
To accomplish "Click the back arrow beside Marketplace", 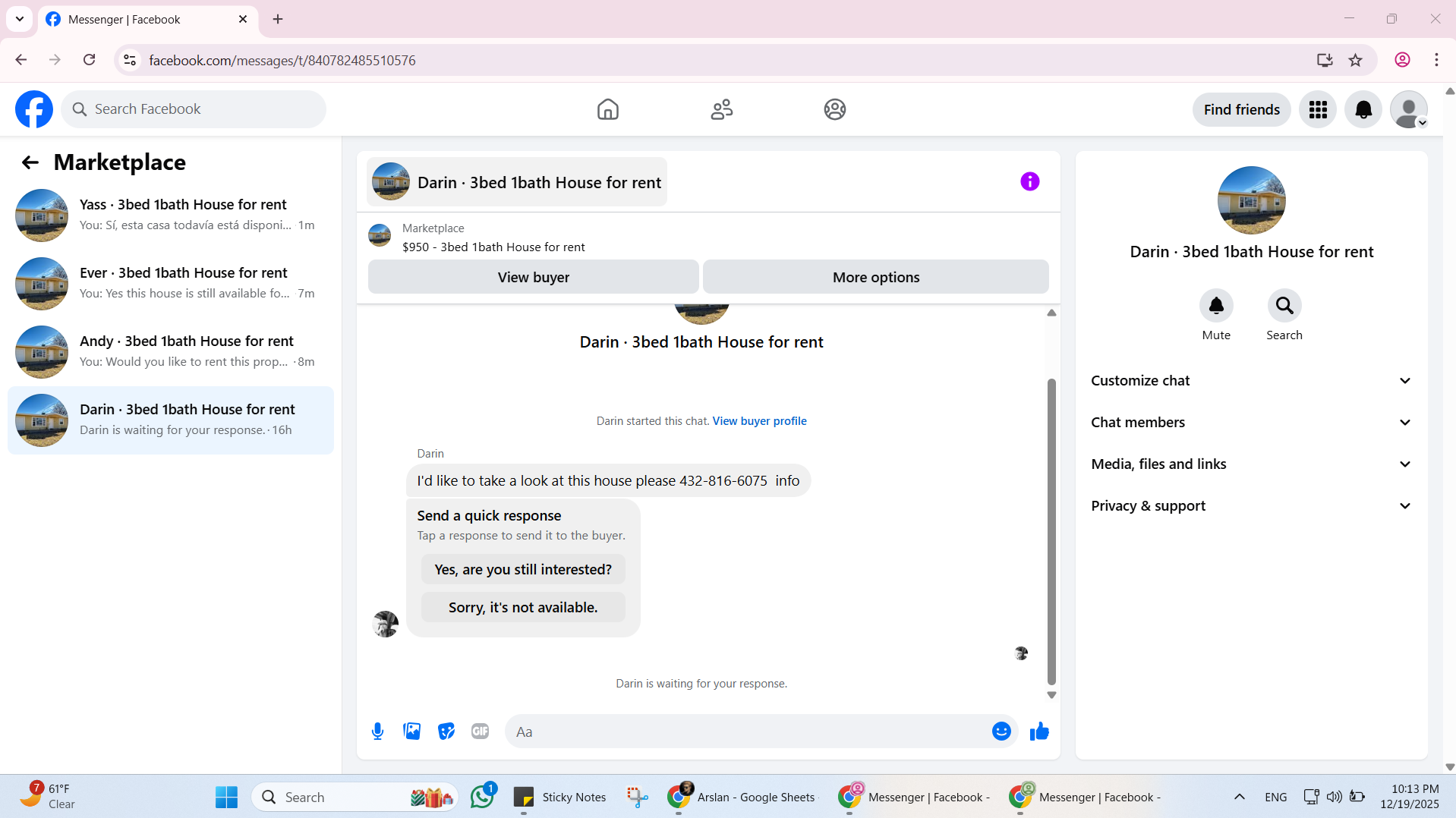I will pos(30,162).
